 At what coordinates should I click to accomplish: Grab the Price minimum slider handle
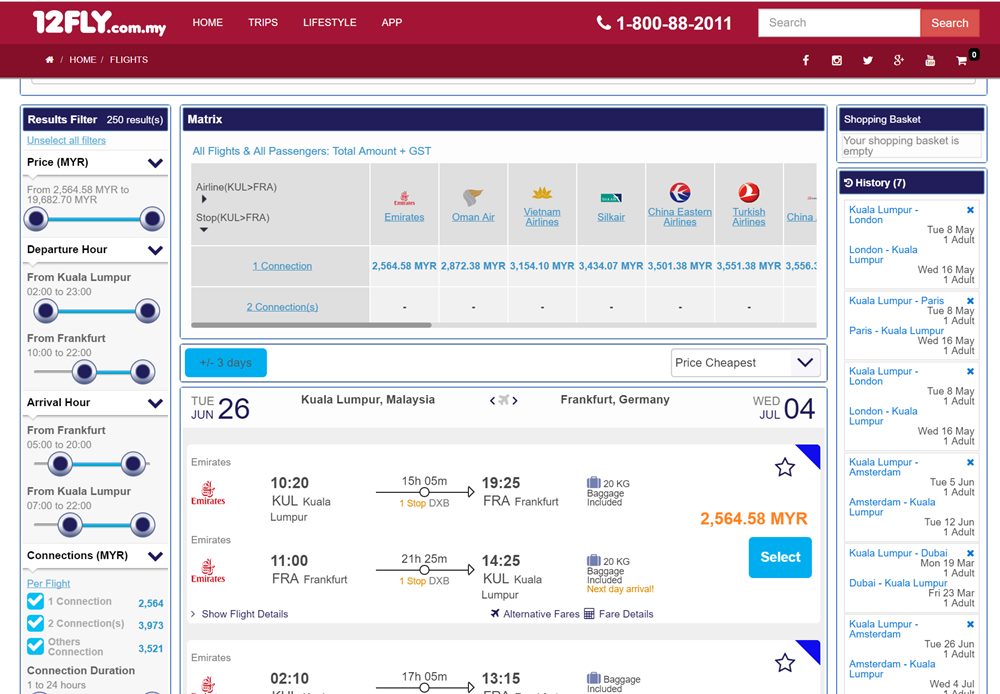tap(36, 219)
